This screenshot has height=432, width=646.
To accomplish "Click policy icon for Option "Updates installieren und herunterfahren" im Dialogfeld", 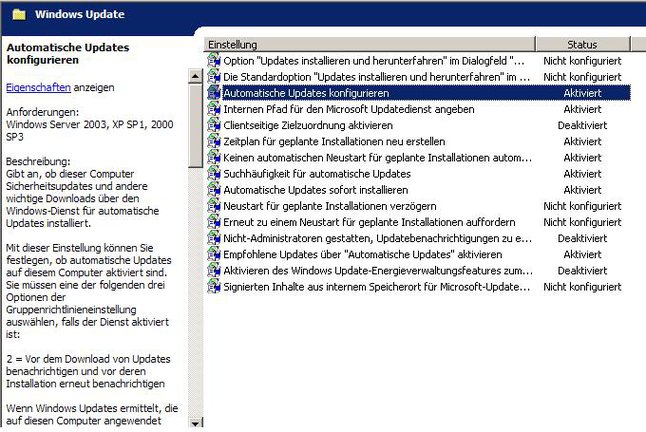I will (x=214, y=61).
